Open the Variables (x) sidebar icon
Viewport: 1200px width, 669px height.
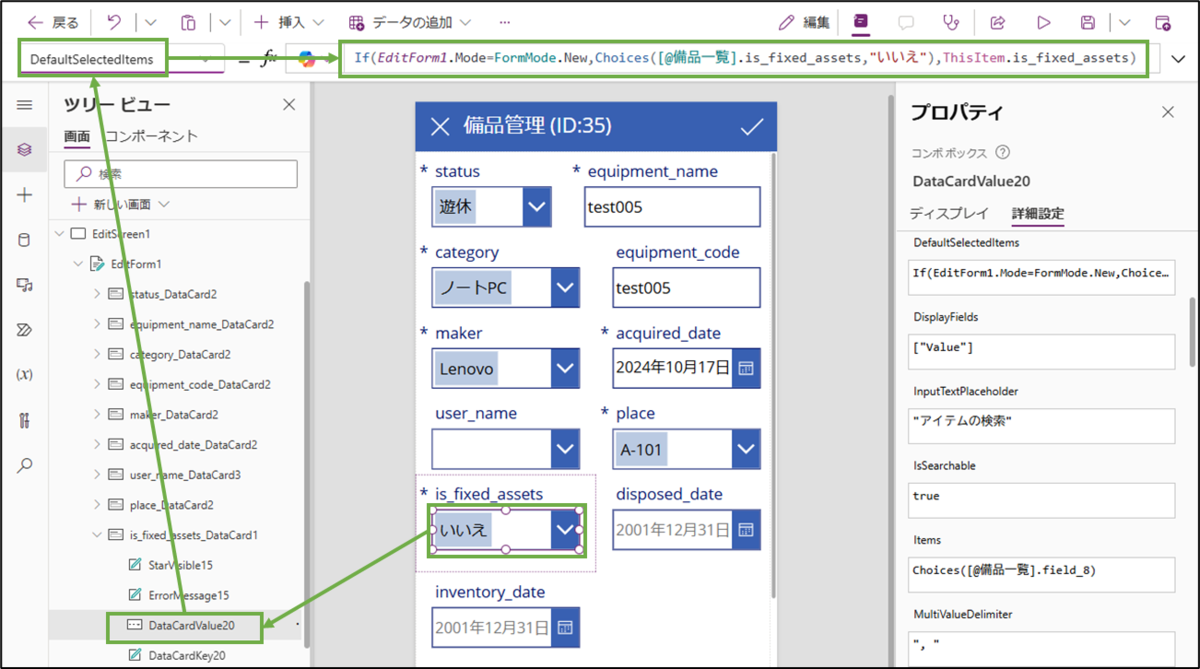[25, 375]
